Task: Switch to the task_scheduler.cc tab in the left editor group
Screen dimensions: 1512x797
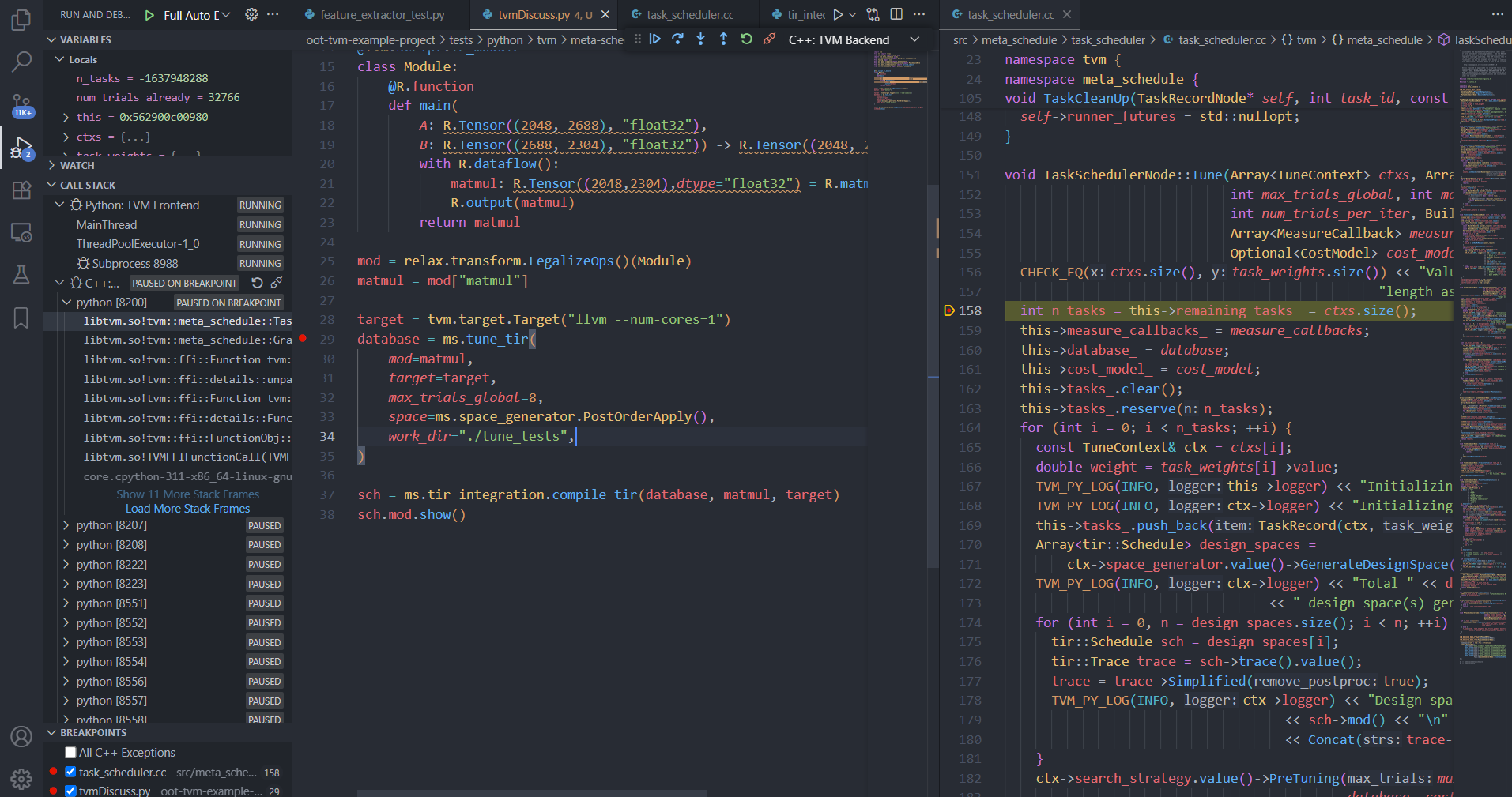Action: (x=689, y=15)
